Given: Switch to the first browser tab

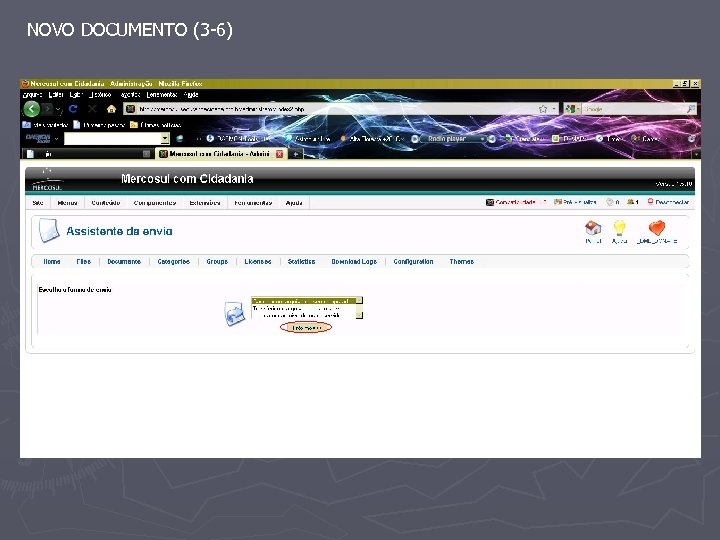Looking at the screenshot, I should pos(87,154).
